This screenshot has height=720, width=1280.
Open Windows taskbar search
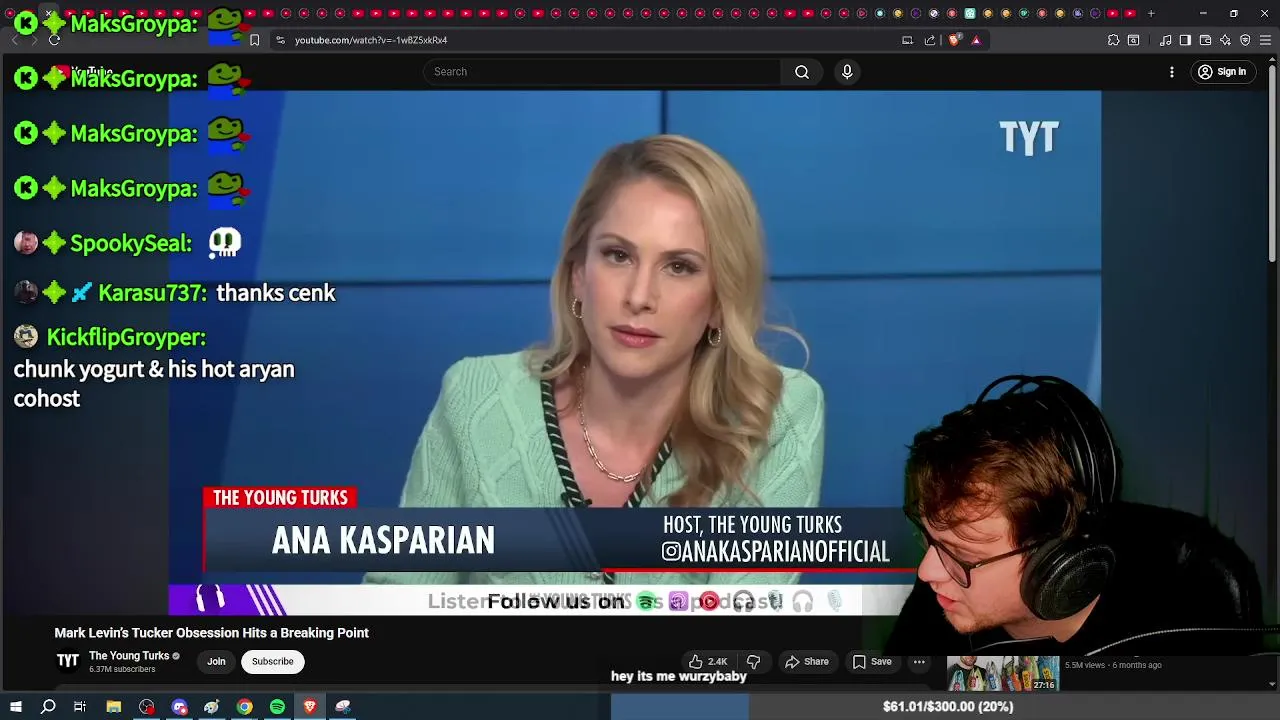48,706
